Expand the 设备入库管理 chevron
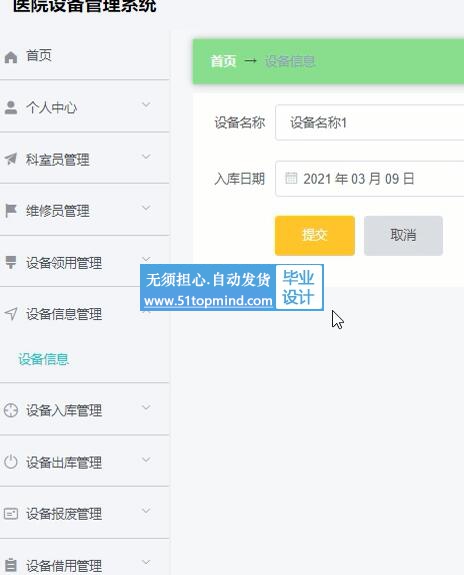This screenshot has height=575, width=464. 146,407
